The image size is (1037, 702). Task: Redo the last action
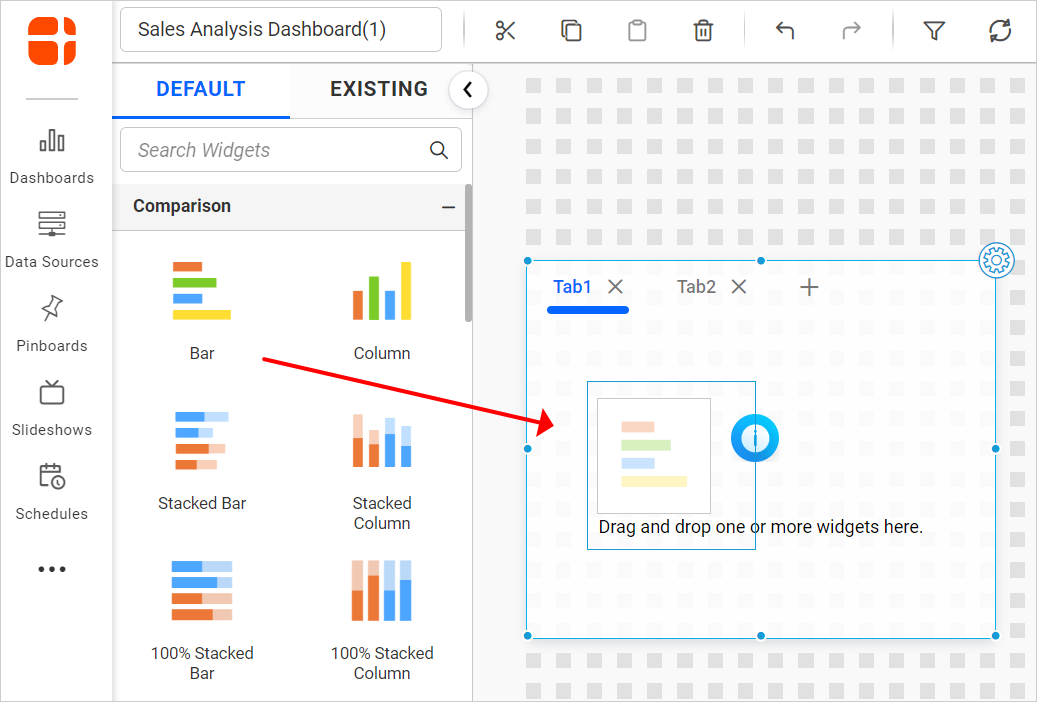tap(851, 31)
